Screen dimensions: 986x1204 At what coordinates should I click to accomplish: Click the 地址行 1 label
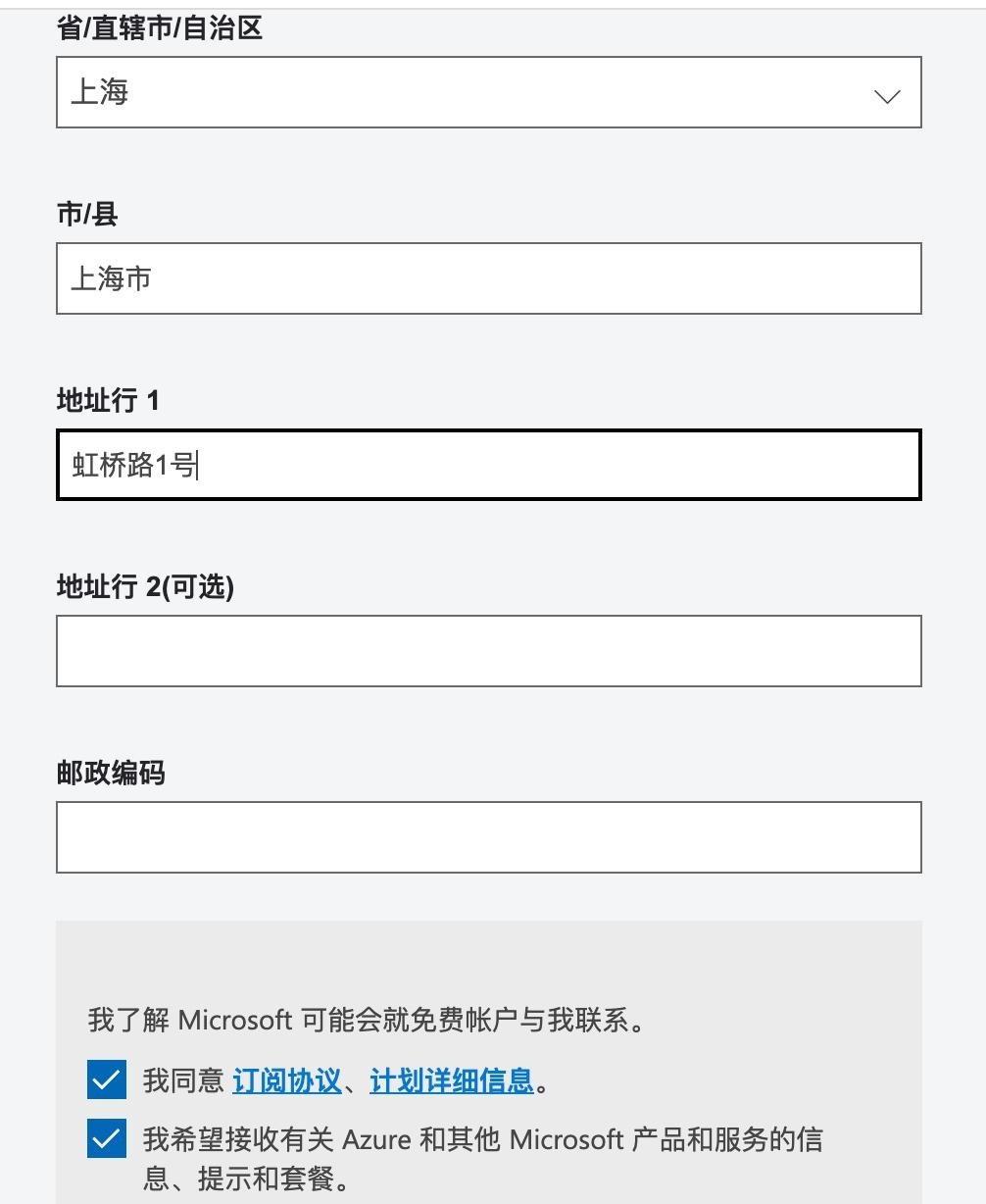click(x=108, y=400)
